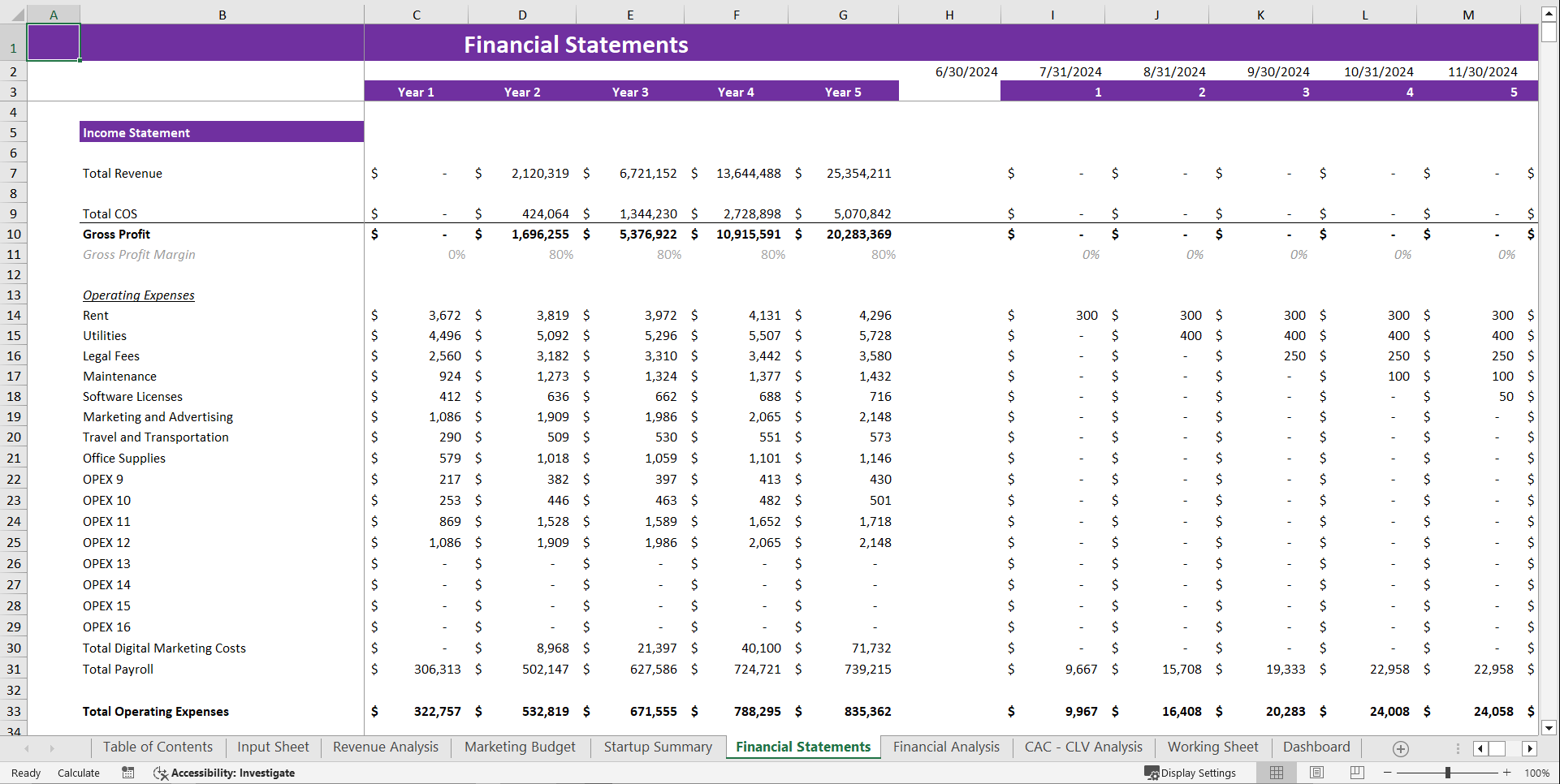Show next sheet tabs arrow
Image resolution: width=1560 pixels, height=784 pixels.
pyautogui.click(x=52, y=748)
